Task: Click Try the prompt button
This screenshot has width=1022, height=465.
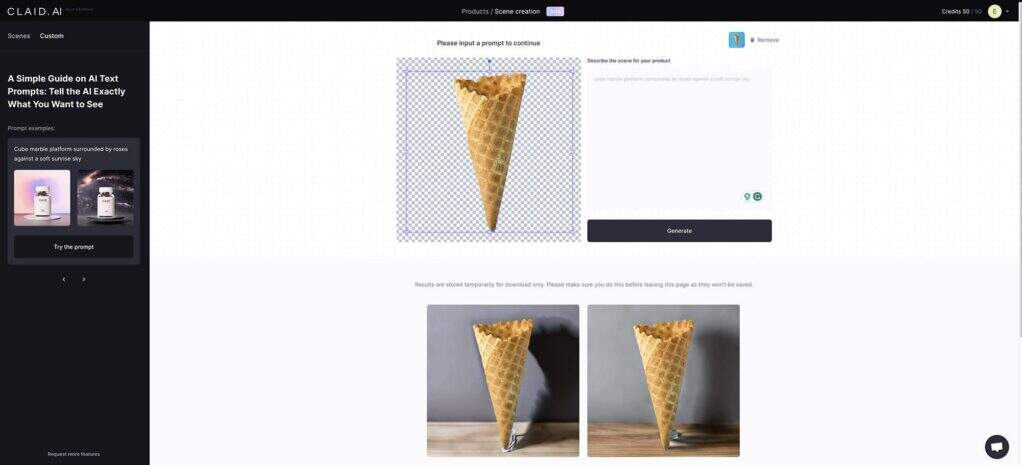Action: point(74,247)
